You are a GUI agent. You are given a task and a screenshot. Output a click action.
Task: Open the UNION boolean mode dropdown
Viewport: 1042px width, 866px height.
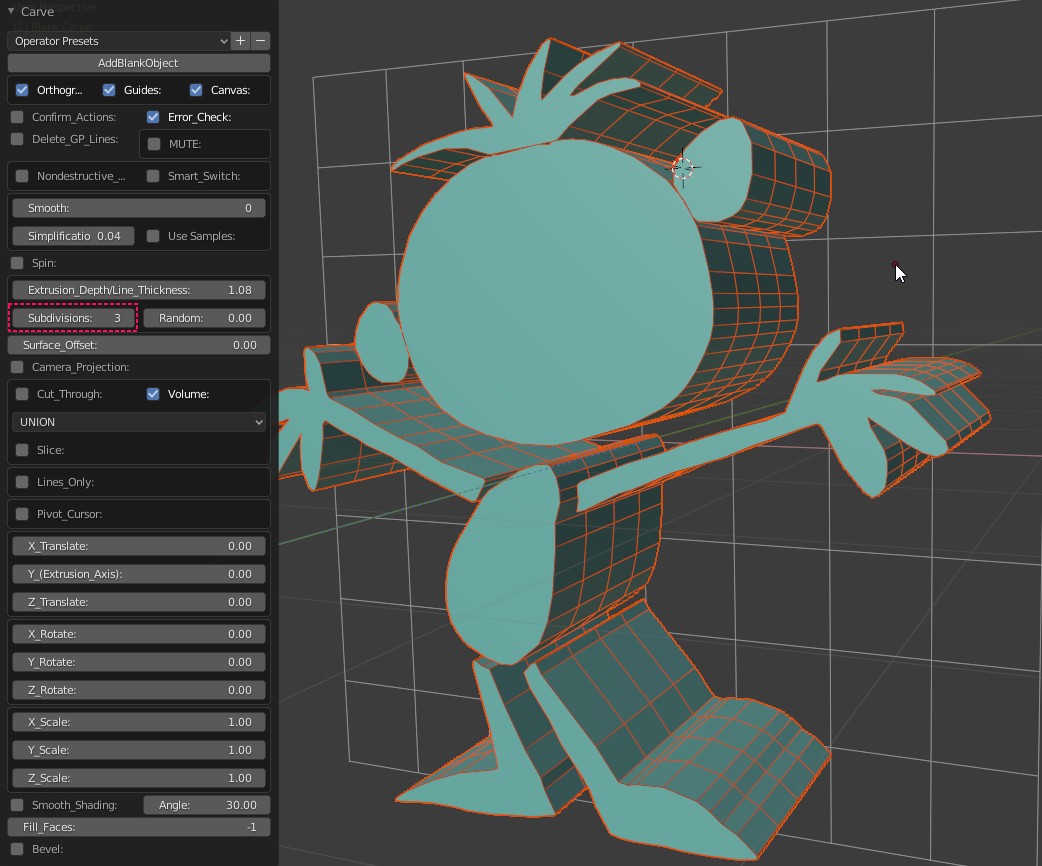[x=139, y=422]
